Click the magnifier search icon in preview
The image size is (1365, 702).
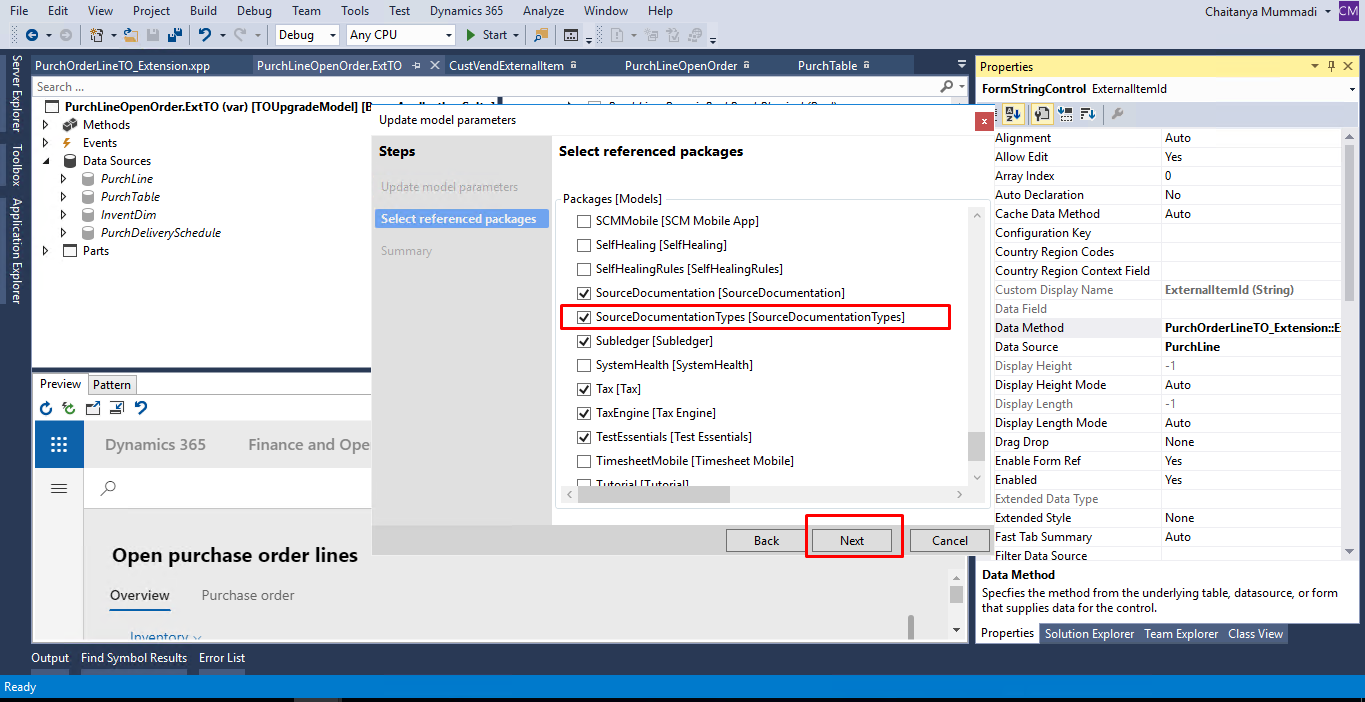tap(109, 488)
